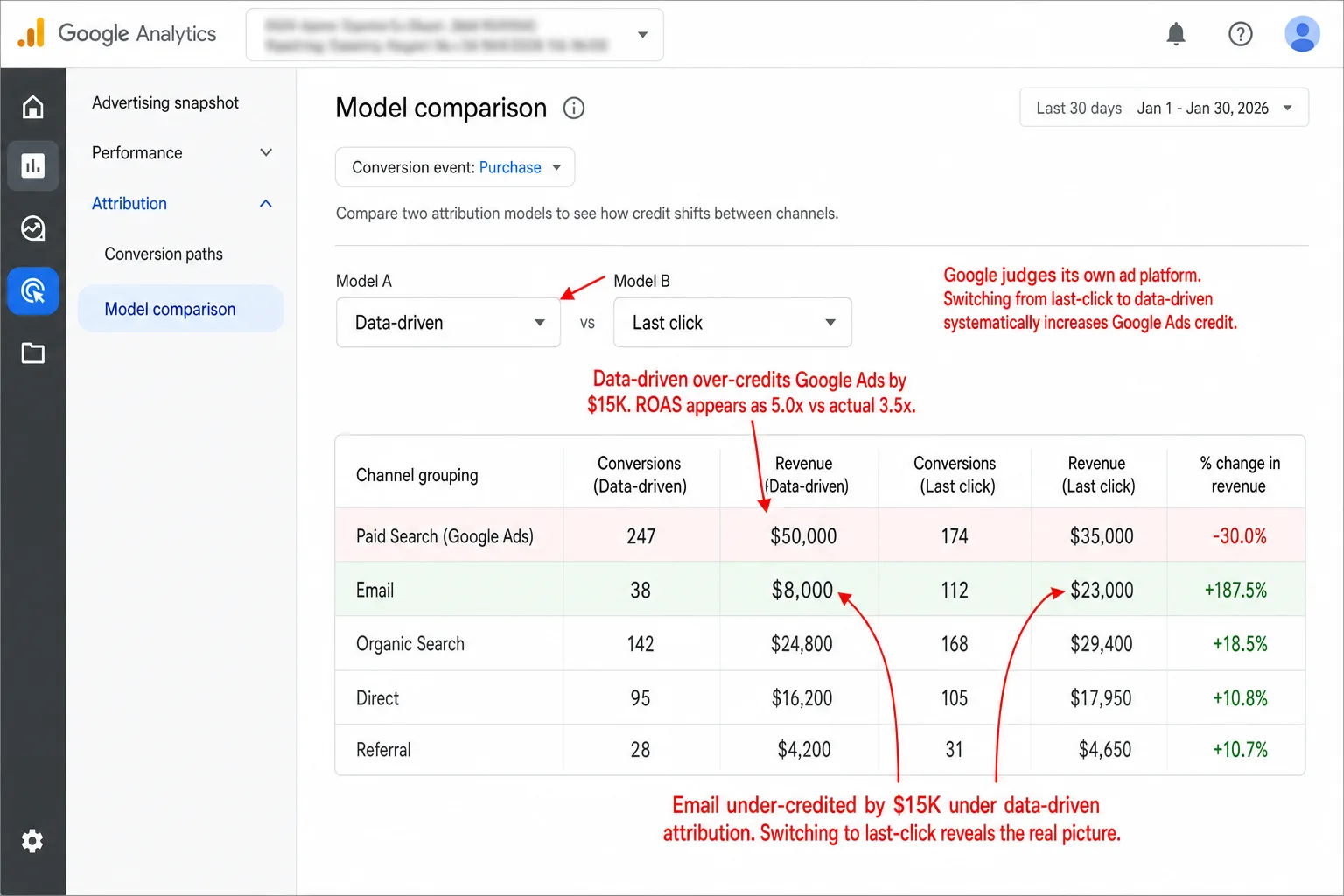Click % change in revenue header
The width and height of the screenshot is (1344, 896).
tap(1240, 475)
